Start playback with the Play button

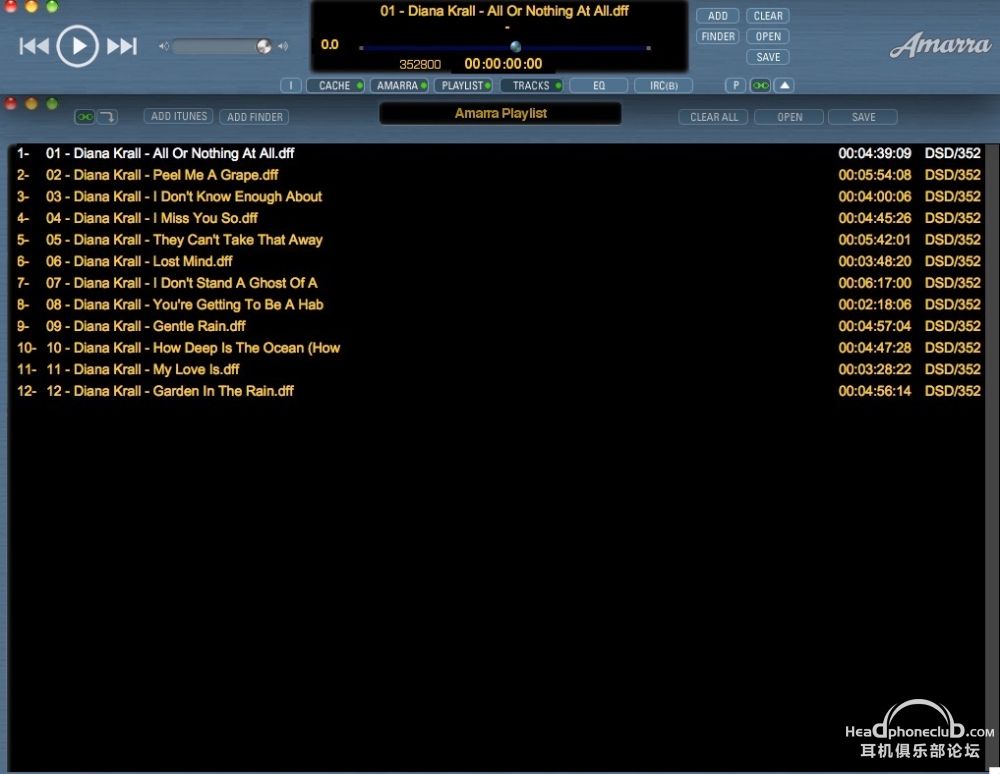click(77, 46)
